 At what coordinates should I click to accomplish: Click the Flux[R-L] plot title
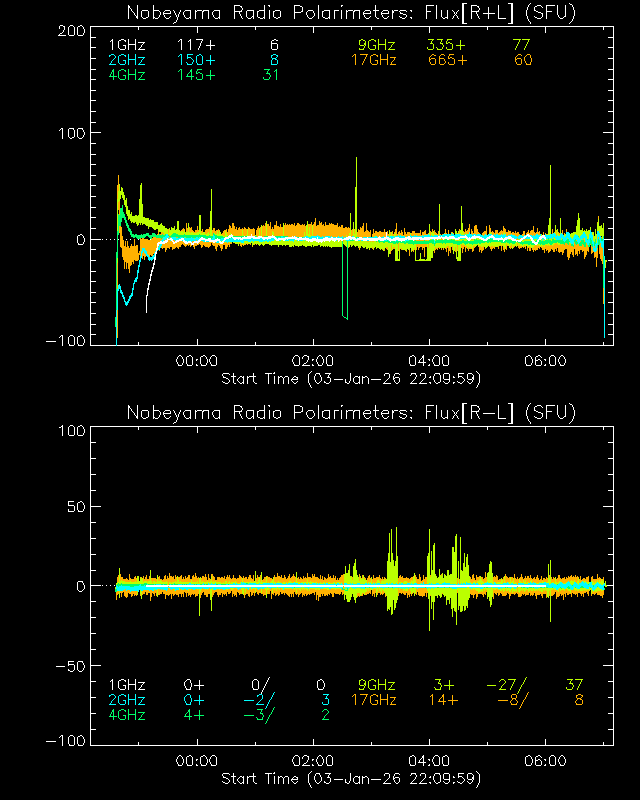pos(350,413)
